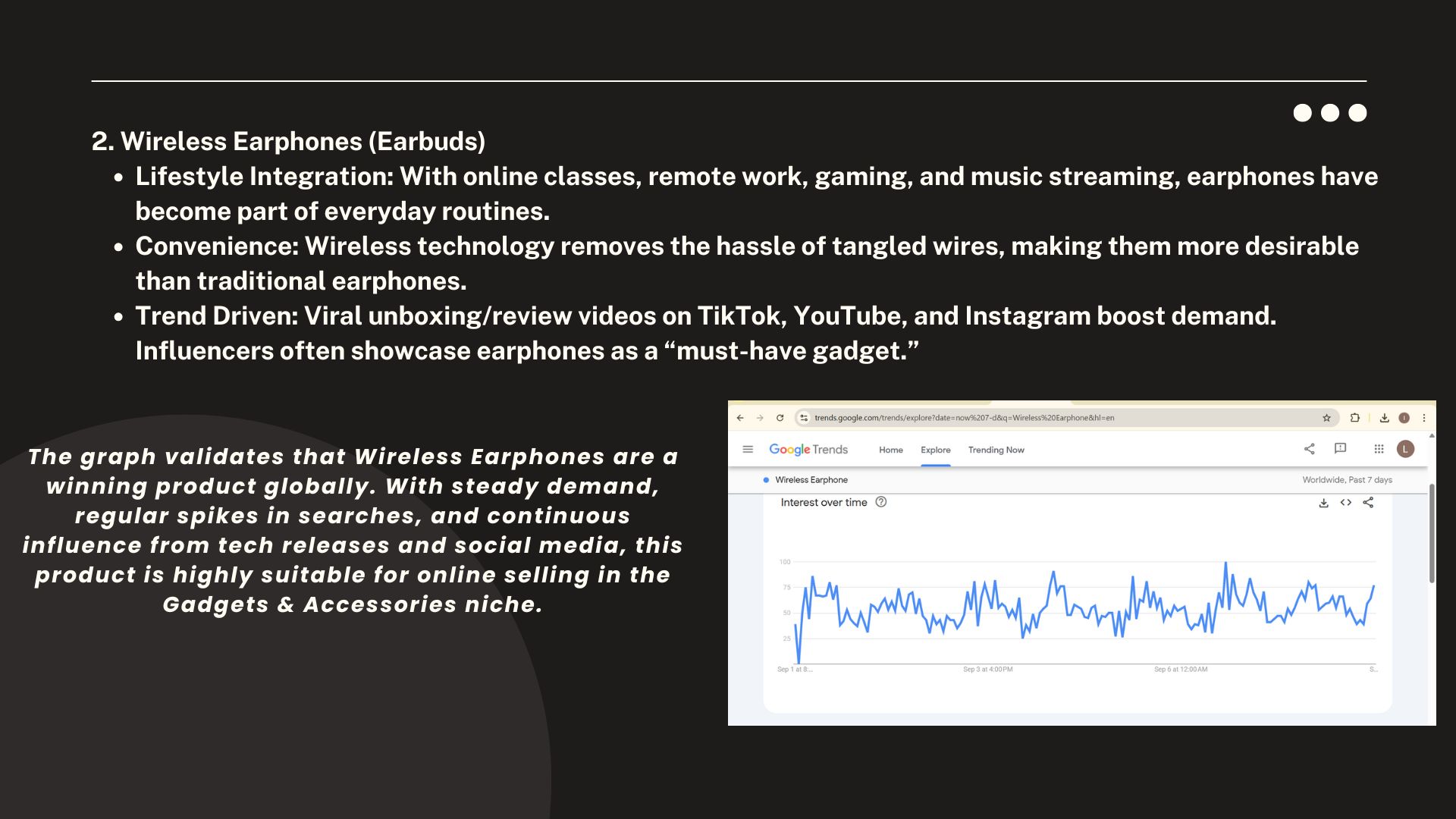Open Google Trends hamburger menu

[x=748, y=450]
